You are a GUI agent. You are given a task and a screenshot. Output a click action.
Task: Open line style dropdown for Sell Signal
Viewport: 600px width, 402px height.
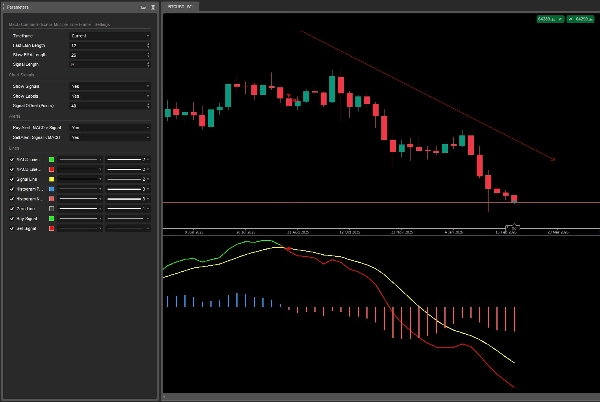80,229
